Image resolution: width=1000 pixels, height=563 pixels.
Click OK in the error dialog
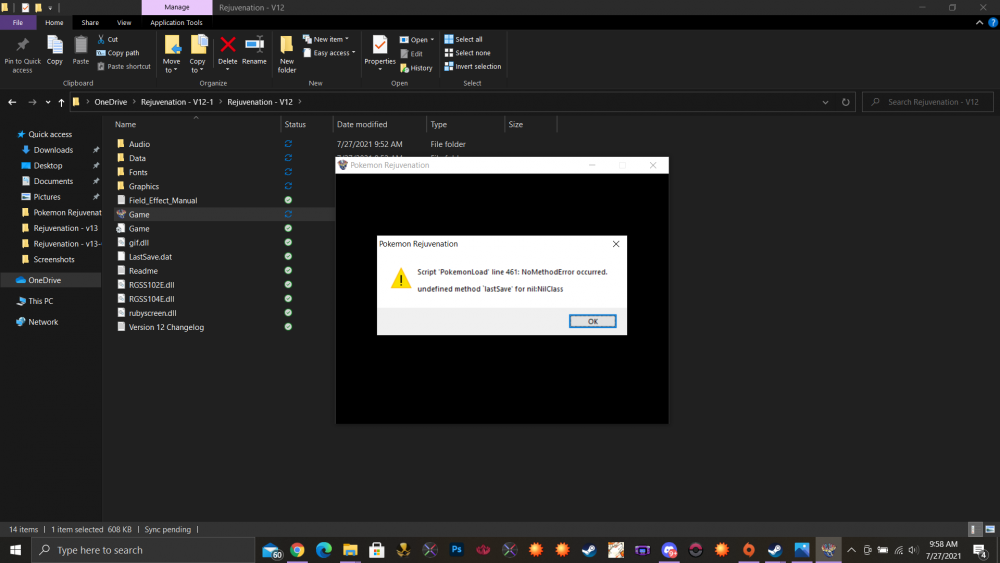coord(592,321)
